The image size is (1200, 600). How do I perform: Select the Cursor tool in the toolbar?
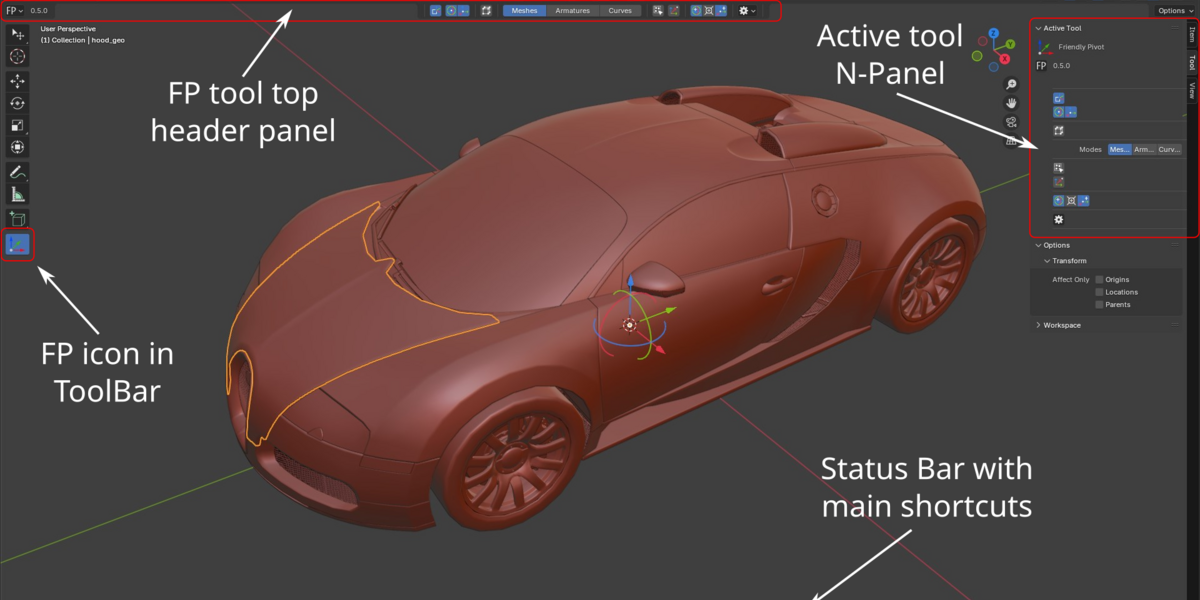coord(18,56)
